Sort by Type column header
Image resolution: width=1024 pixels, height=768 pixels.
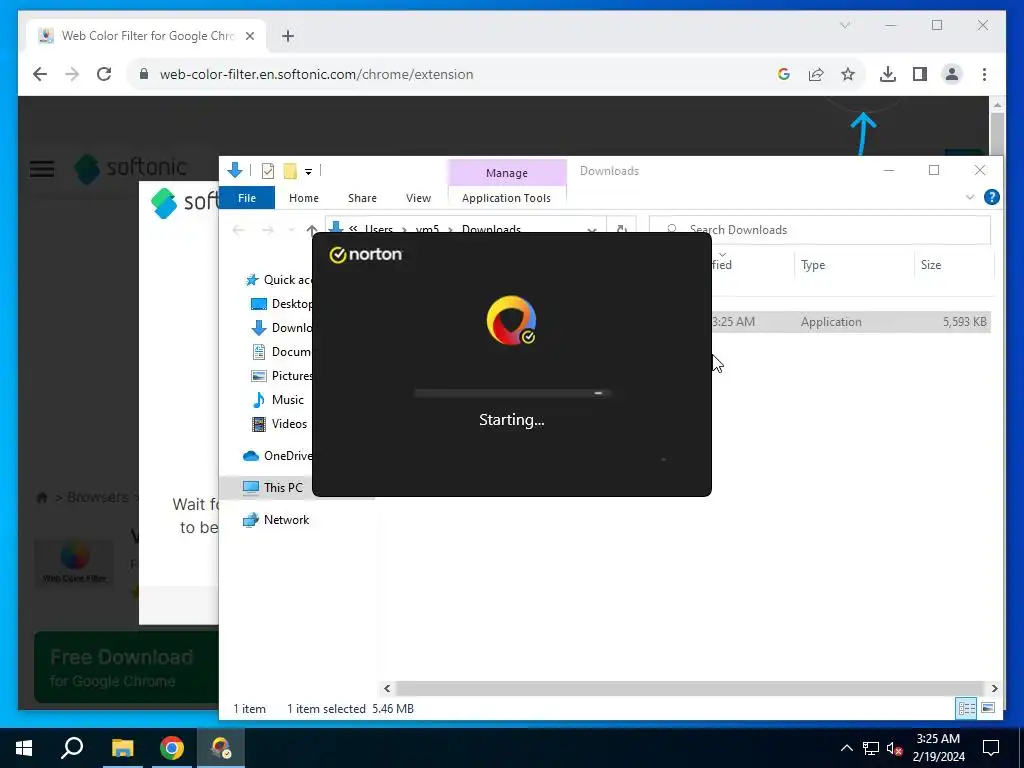(813, 264)
